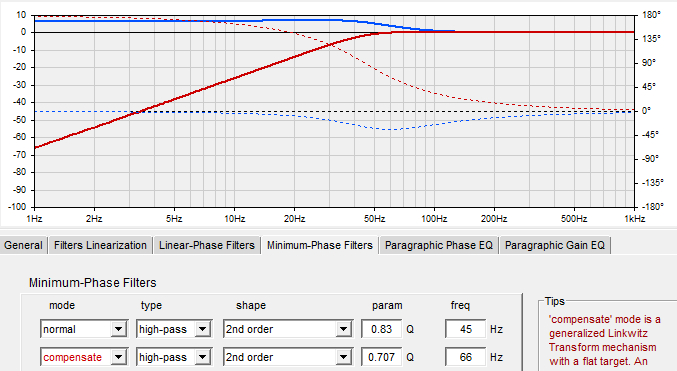
Task: Click the -100 label on the gain axis
Action: click(x=17, y=206)
